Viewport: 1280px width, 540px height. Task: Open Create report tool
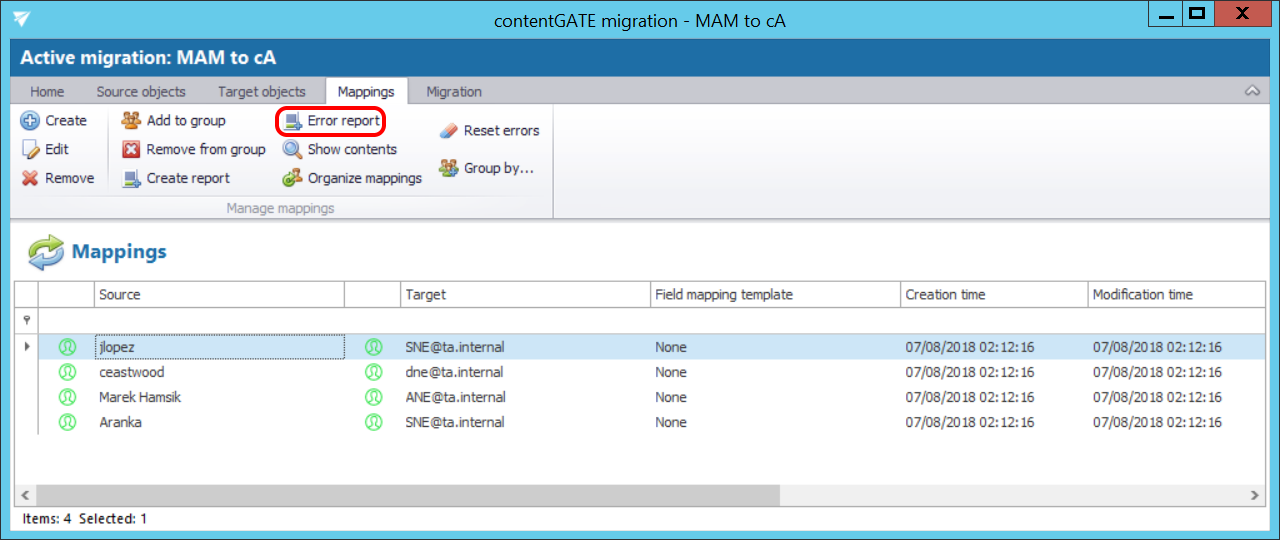coord(131,179)
